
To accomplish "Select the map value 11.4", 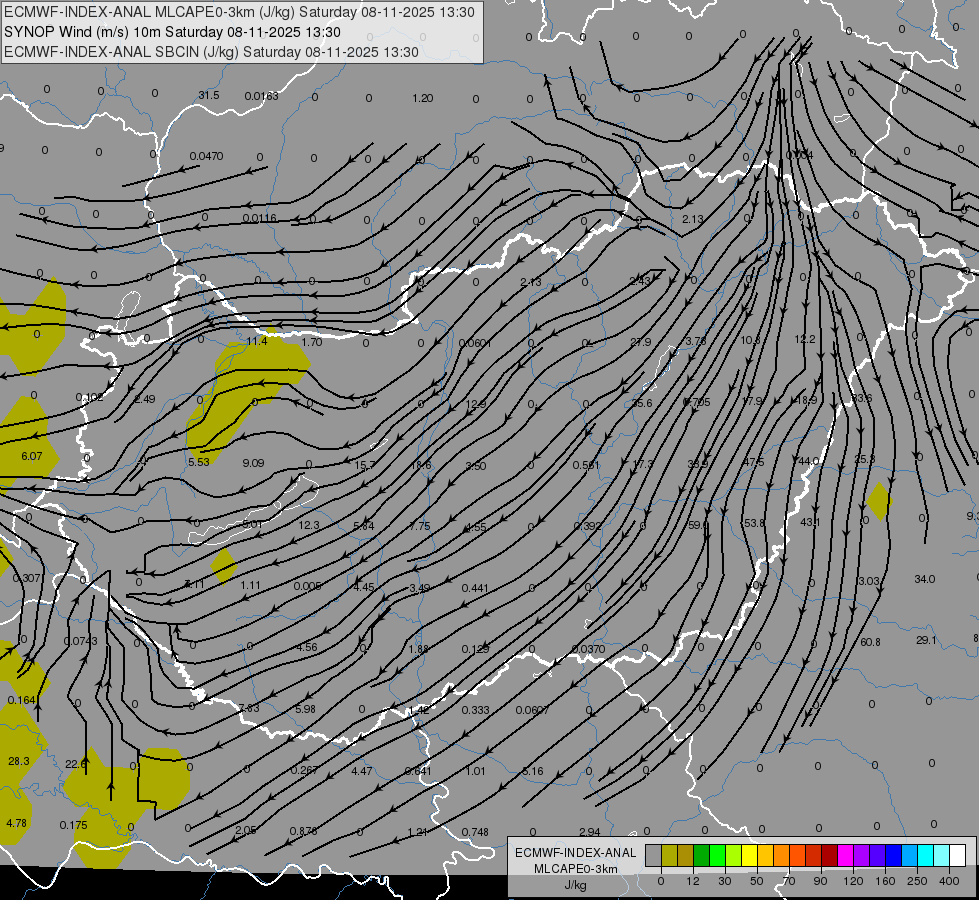I will (257, 341).
